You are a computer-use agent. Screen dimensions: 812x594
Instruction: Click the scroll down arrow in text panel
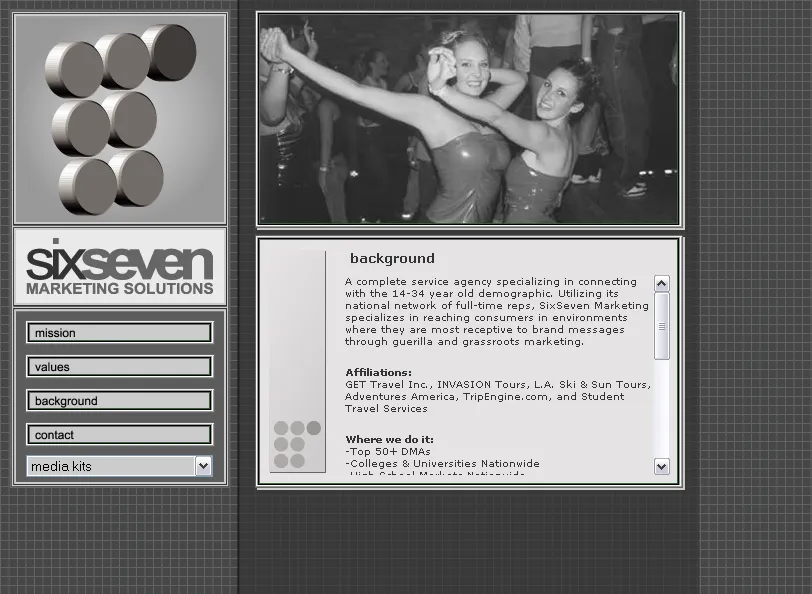click(x=661, y=466)
